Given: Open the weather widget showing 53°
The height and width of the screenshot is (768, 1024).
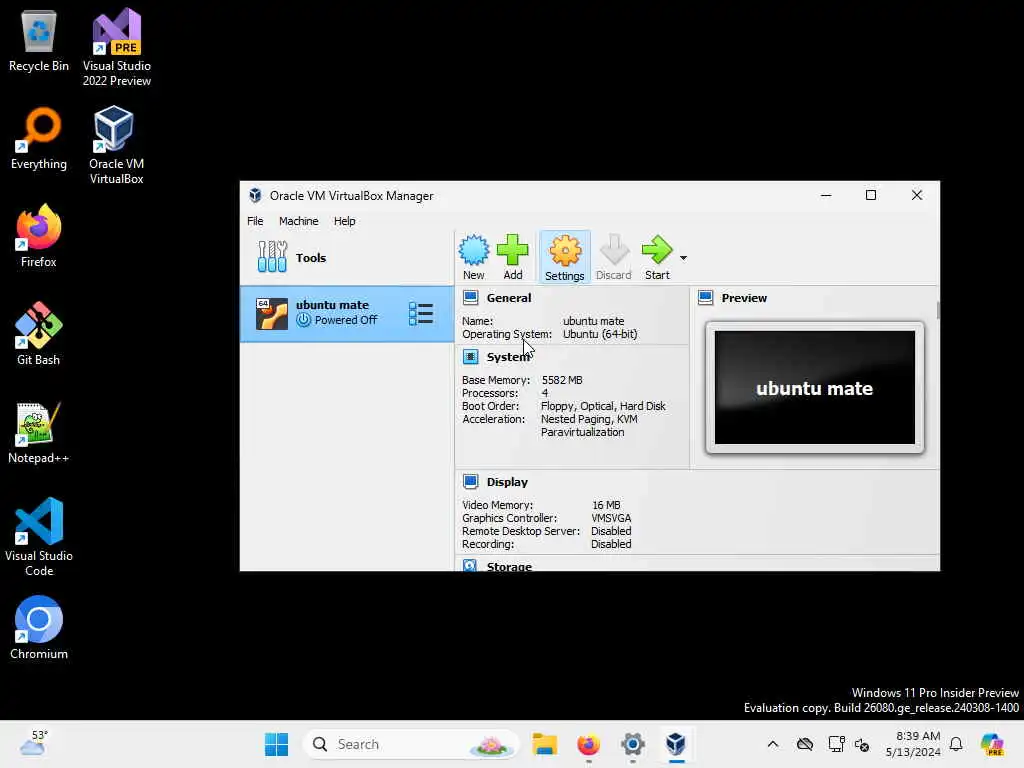Looking at the screenshot, I should point(34,743).
